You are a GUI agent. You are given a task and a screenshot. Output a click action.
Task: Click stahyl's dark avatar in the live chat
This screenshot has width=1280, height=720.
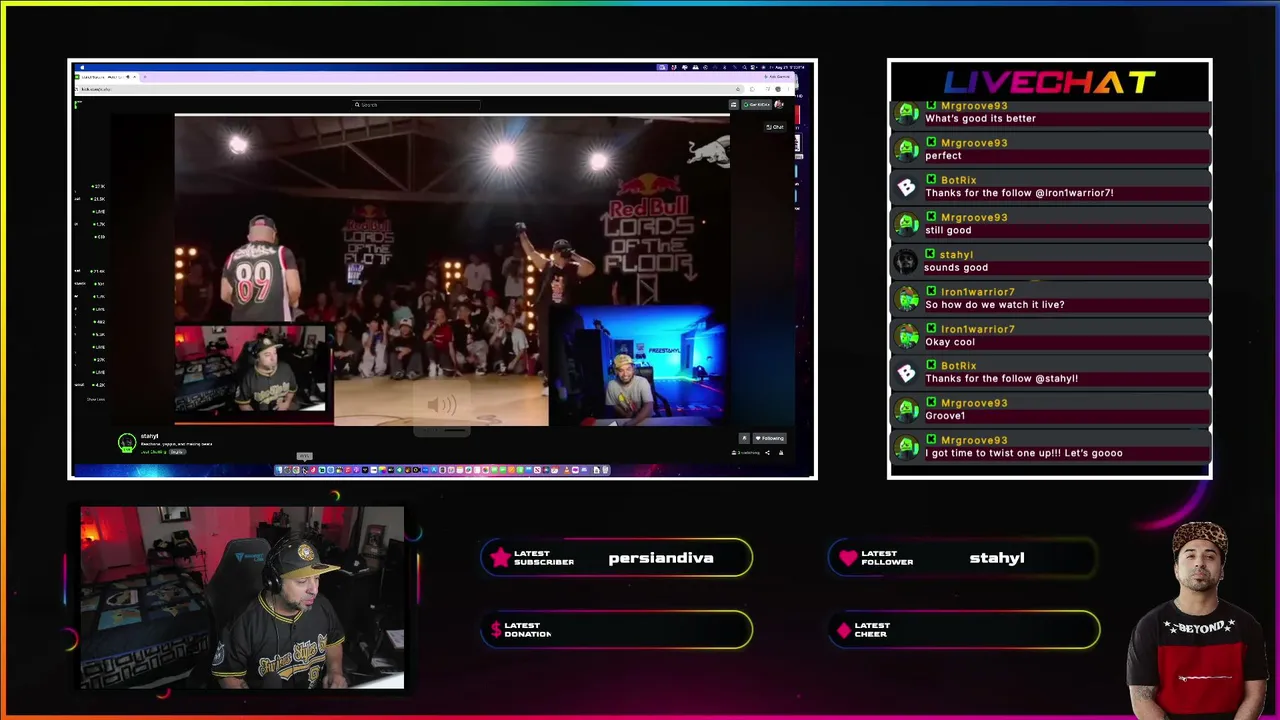point(906,261)
